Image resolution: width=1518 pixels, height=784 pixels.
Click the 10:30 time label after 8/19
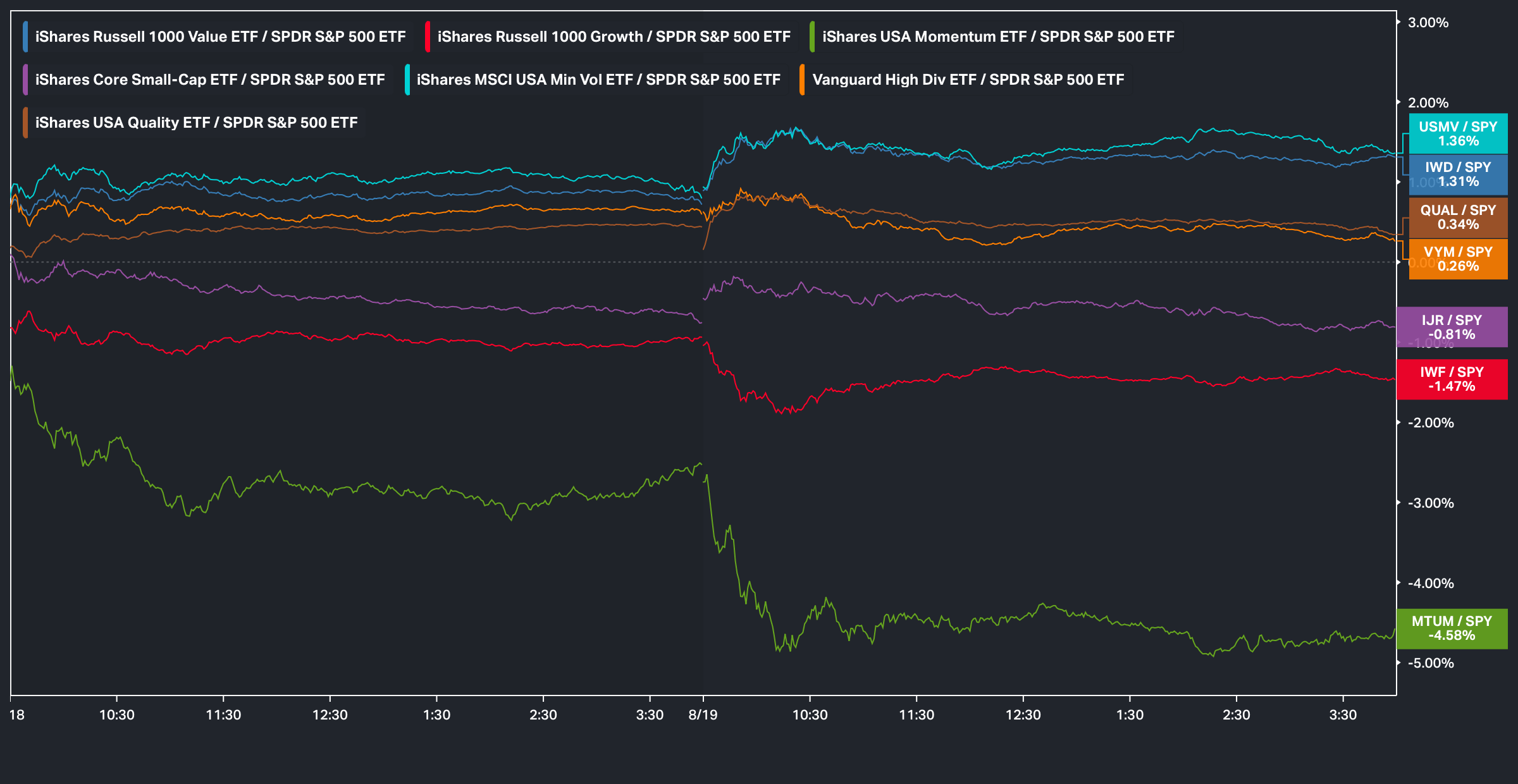[x=810, y=715]
